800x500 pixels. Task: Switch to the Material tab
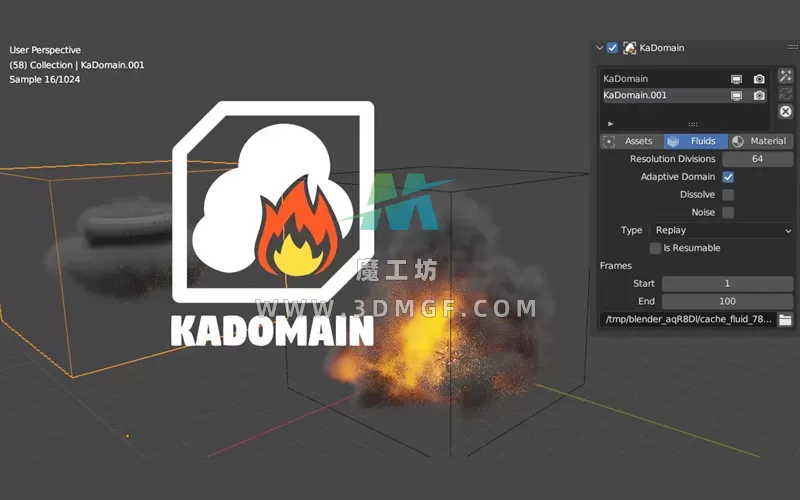(760, 141)
